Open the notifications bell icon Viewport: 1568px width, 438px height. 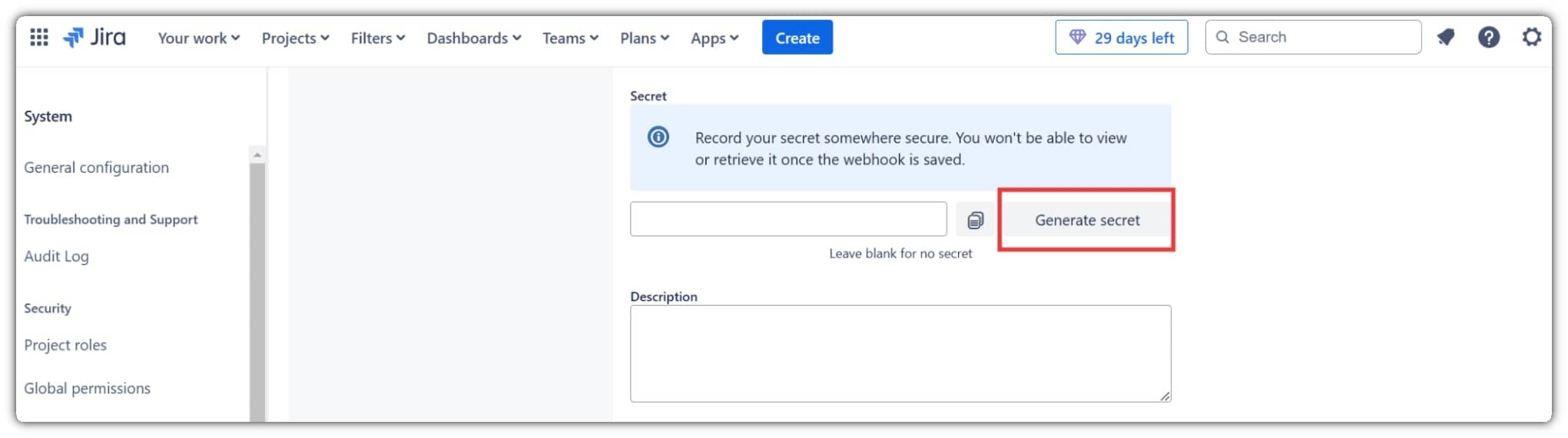point(1445,37)
